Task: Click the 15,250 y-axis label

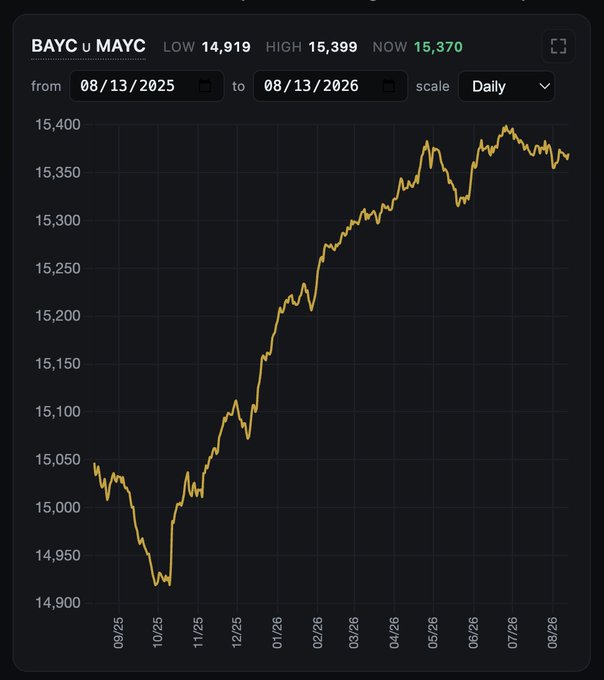Action: 58,268
